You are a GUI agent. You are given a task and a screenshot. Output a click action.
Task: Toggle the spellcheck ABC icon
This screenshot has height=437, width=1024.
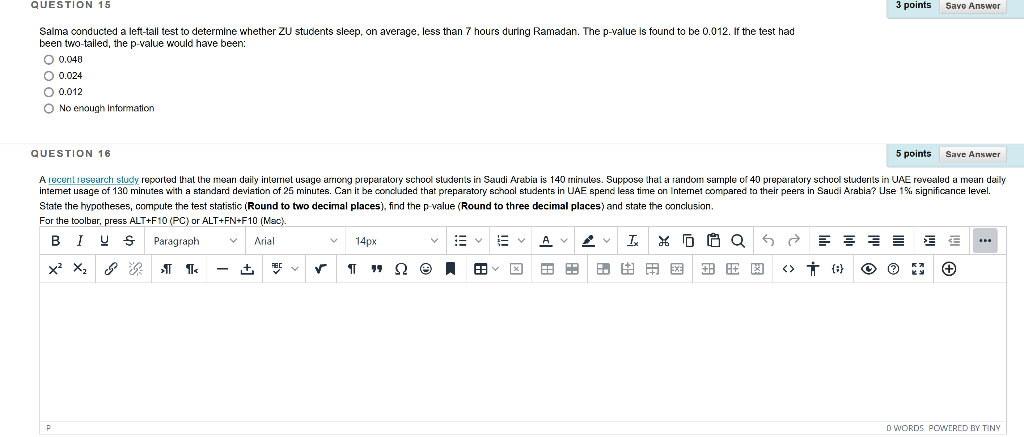(x=277, y=268)
